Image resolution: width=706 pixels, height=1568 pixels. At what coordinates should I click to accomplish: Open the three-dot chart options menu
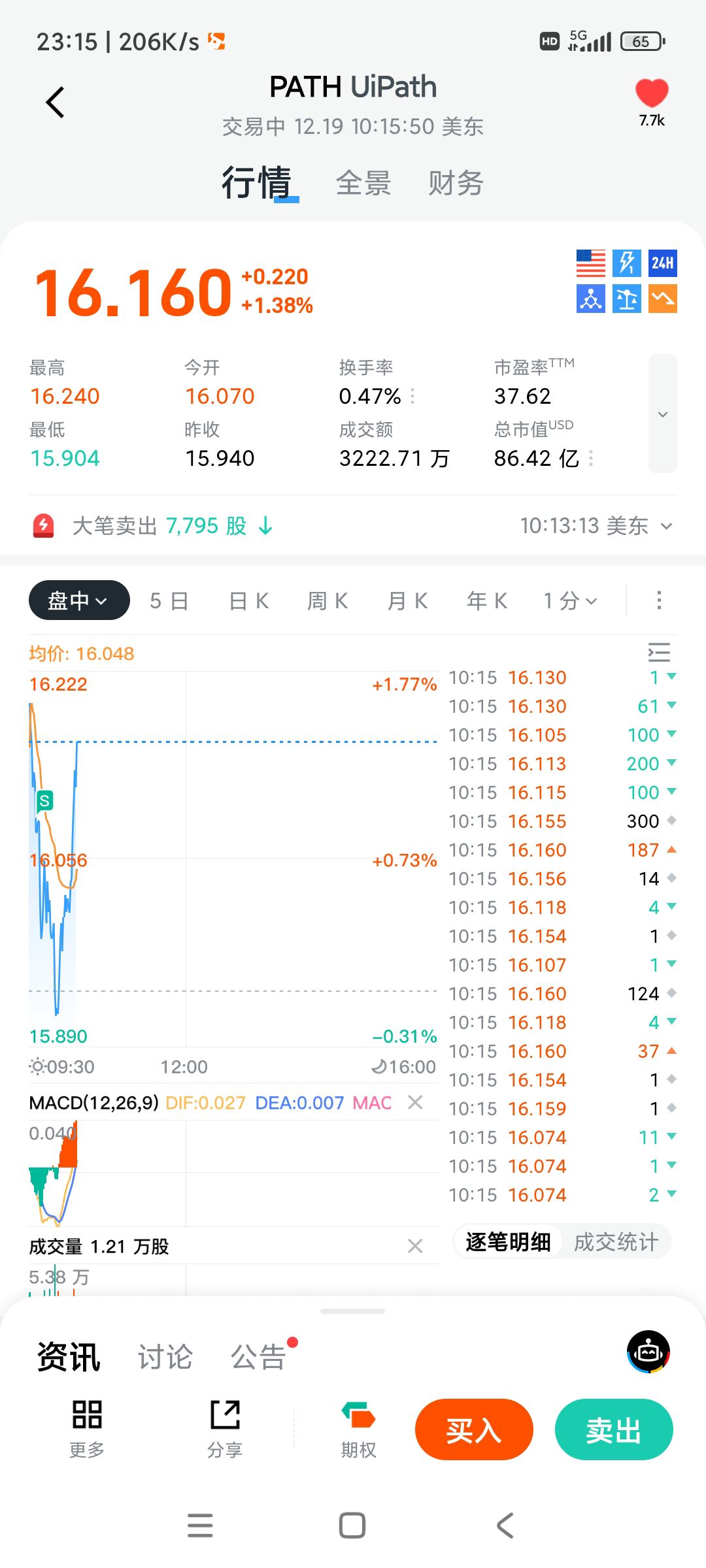[659, 600]
